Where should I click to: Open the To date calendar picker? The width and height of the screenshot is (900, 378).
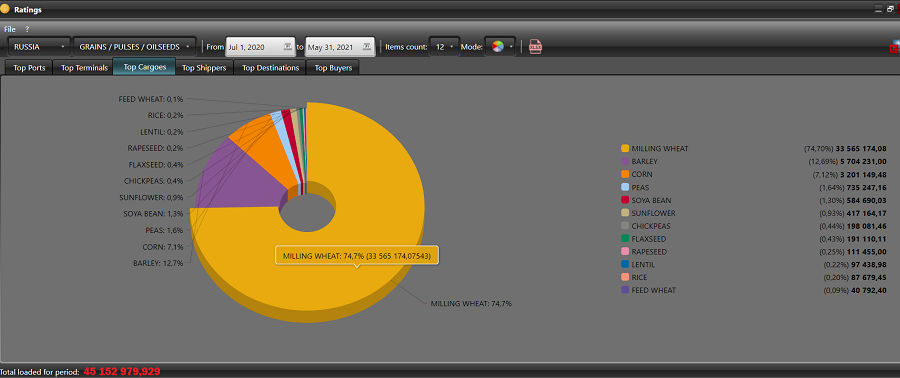tap(366, 46)
